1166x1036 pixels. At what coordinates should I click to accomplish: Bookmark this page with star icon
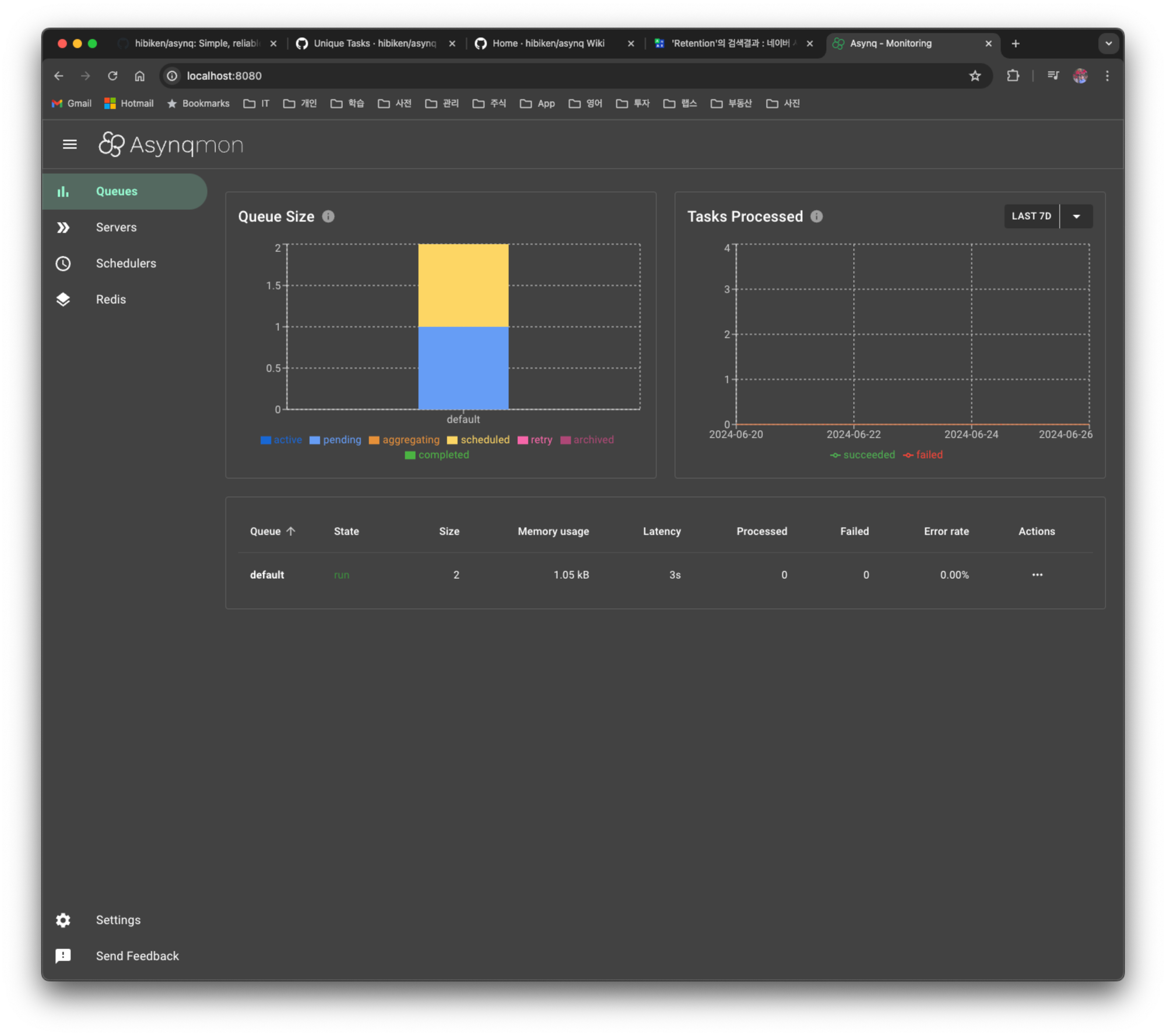pos(975,76)
